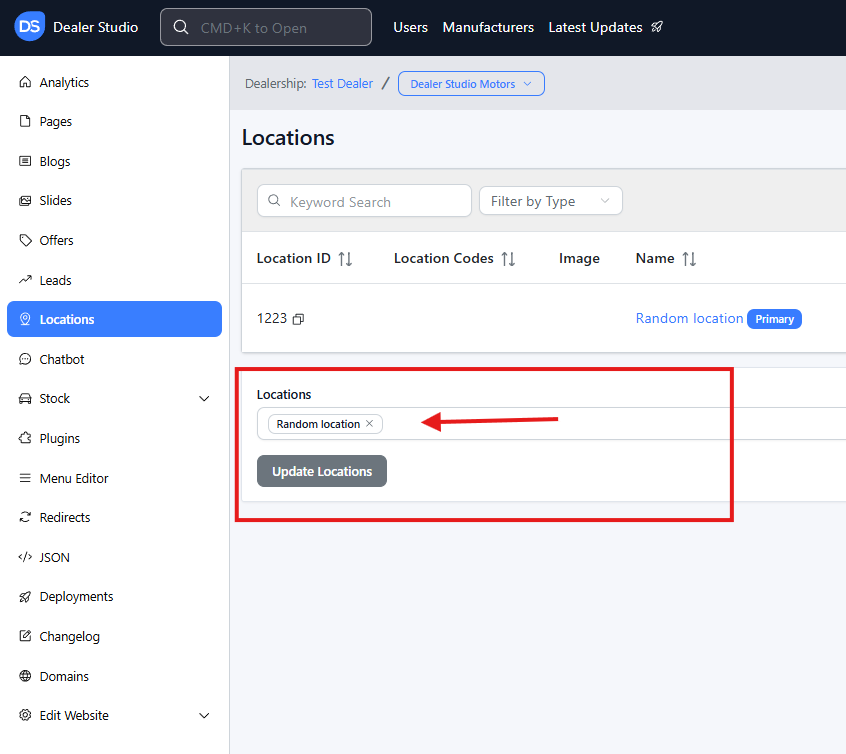The width and height of the screenshot is (846, 754).
Task: Click the Chatbot speech bubble icon in sidebar
Action: coord(25,359)
